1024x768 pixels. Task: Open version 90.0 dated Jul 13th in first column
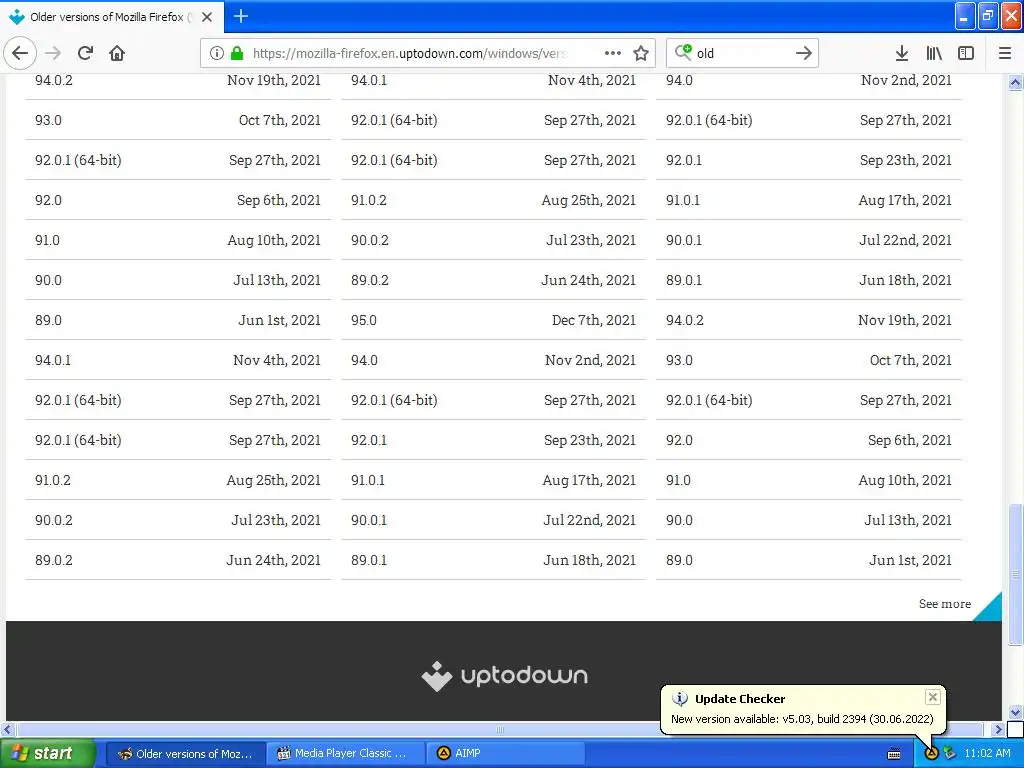pos(178,280)
